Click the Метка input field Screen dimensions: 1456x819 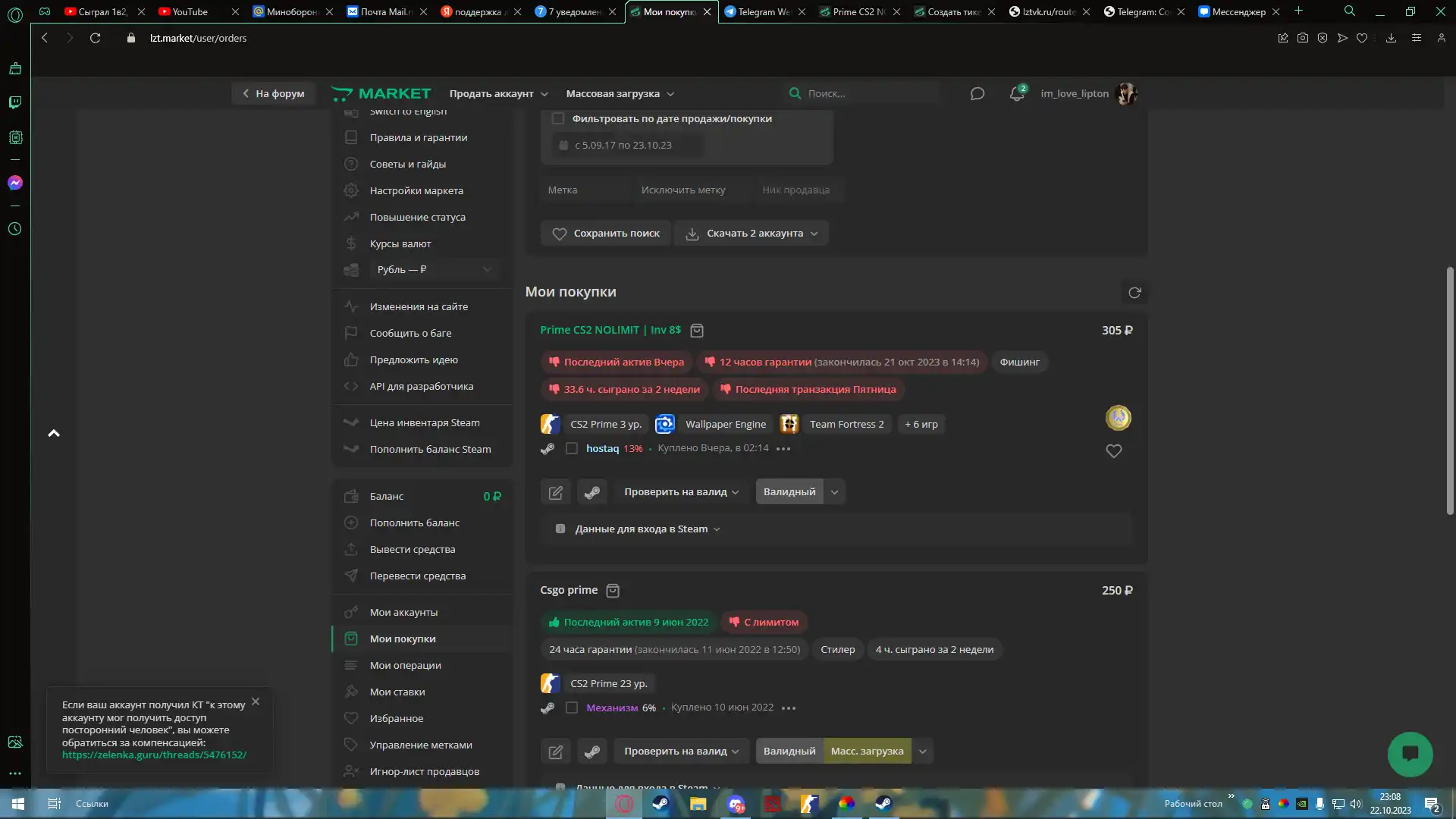586,190
